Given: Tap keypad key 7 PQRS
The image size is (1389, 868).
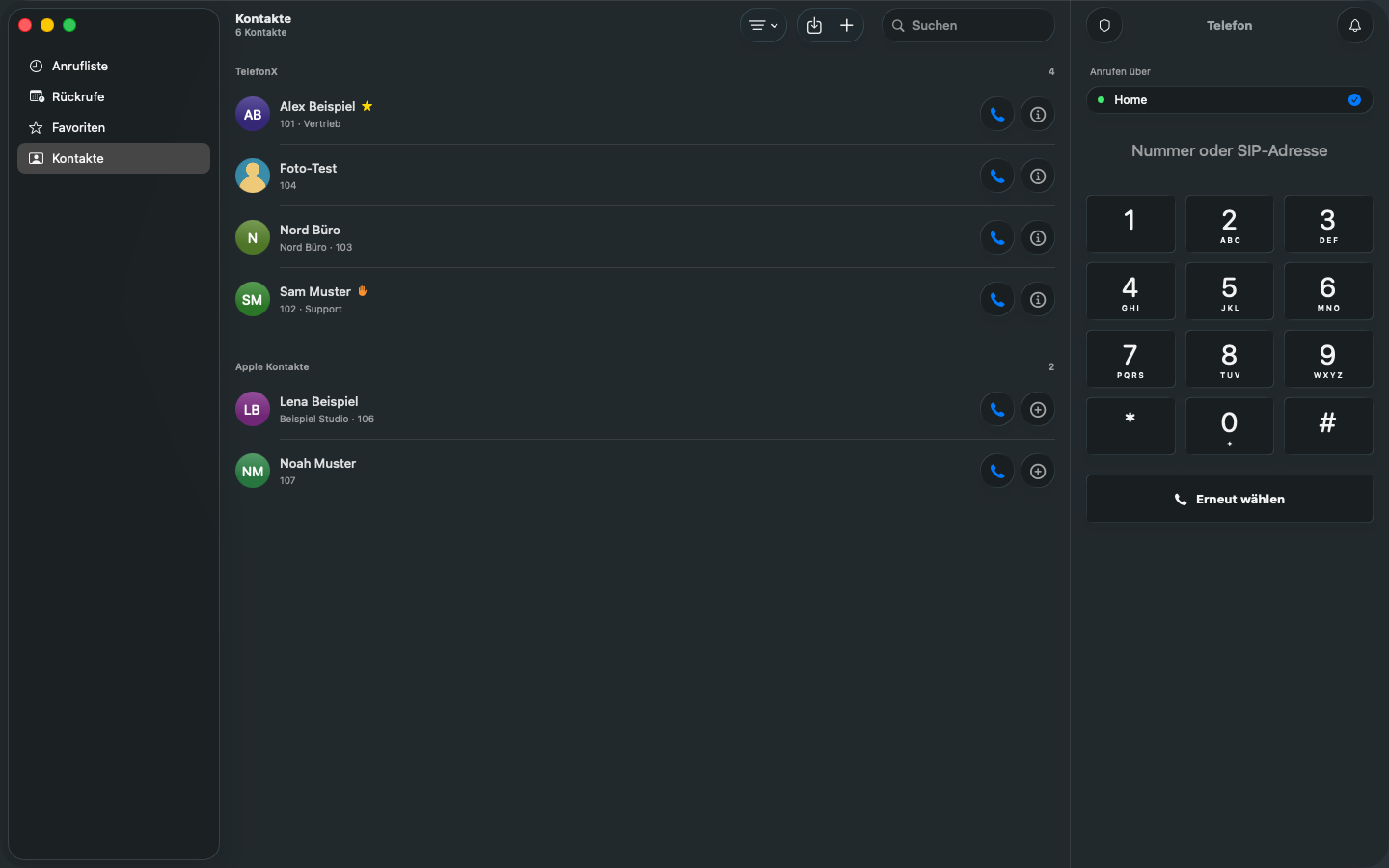Looking at the screenshot, I should 1130,359.
